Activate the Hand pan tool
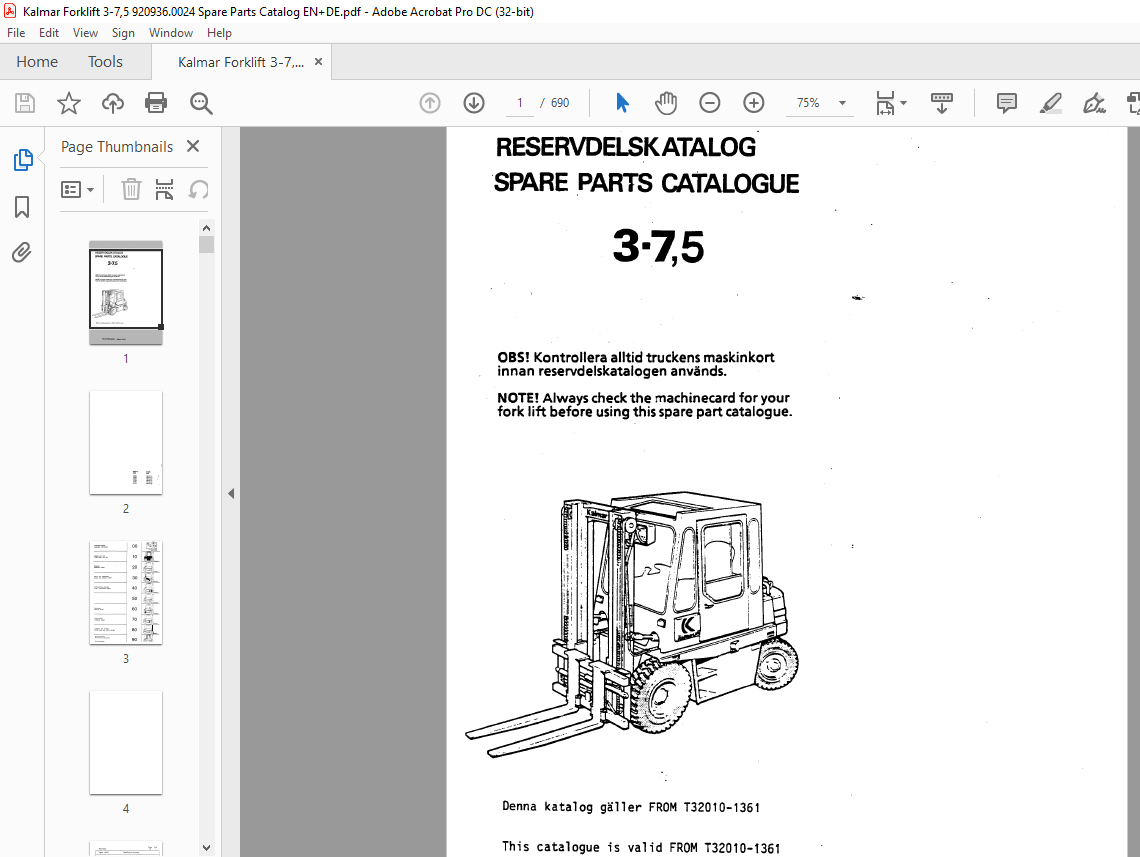 pos(666,103)
